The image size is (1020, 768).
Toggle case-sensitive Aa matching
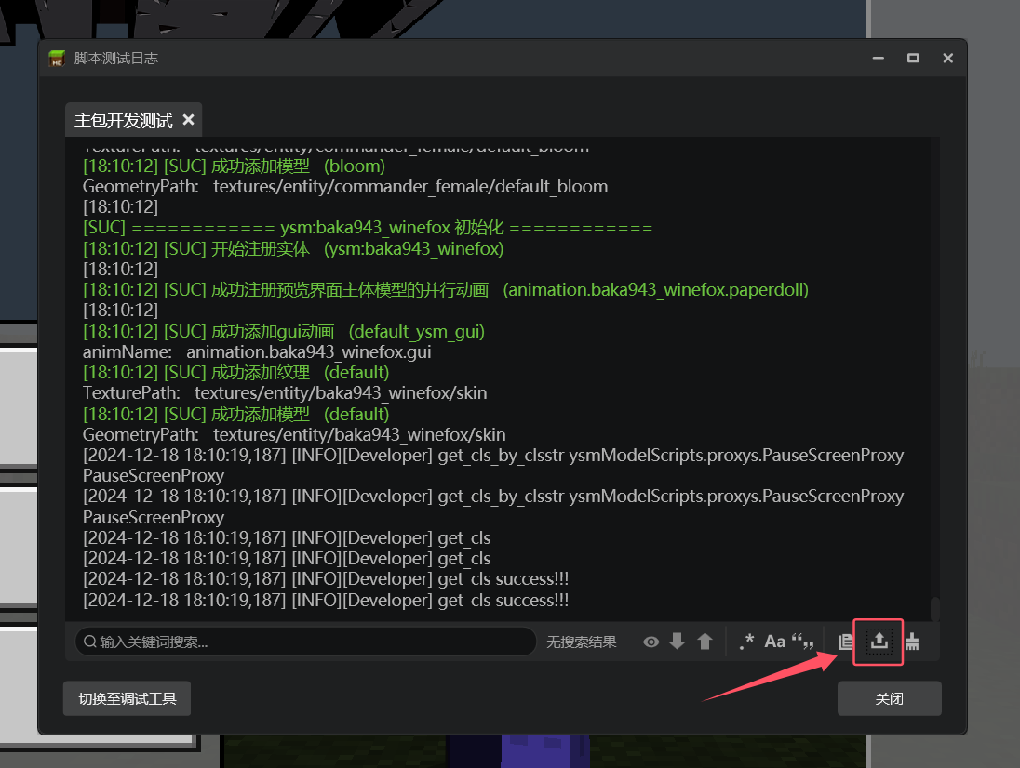click(x=775, y=642)
